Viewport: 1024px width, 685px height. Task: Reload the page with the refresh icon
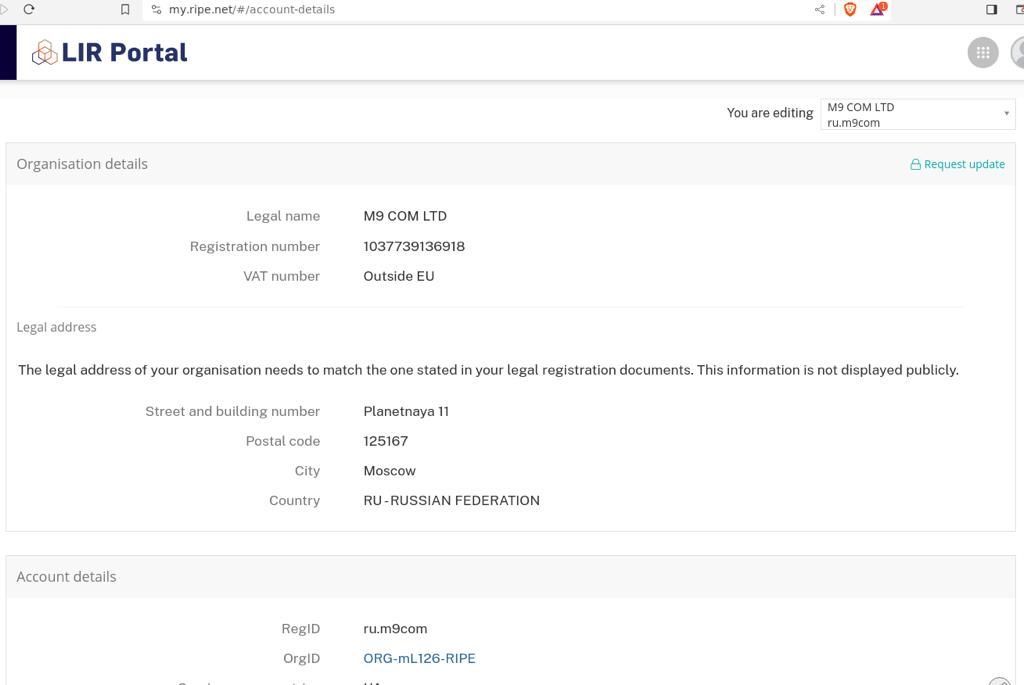pos(29,9)
